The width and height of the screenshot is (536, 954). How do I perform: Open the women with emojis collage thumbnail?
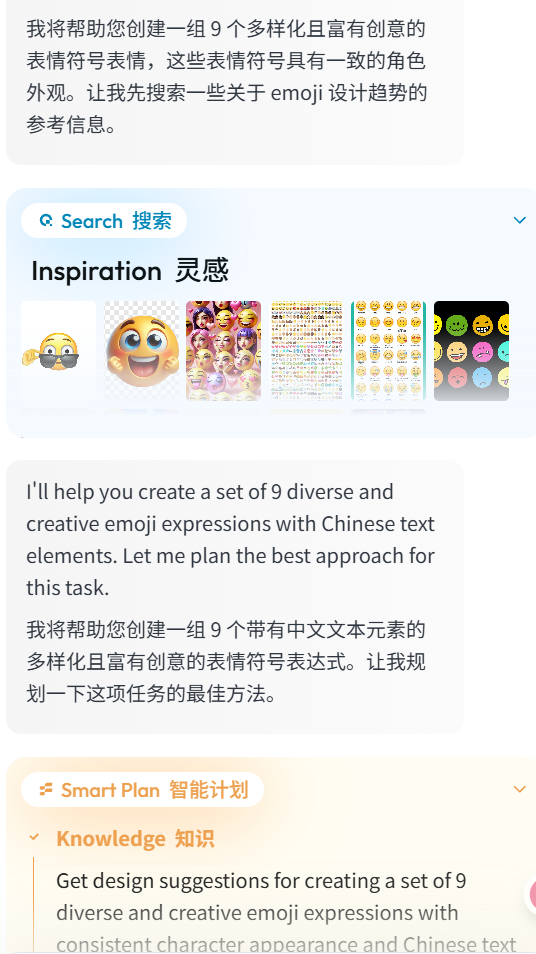[x=223, y=351]
